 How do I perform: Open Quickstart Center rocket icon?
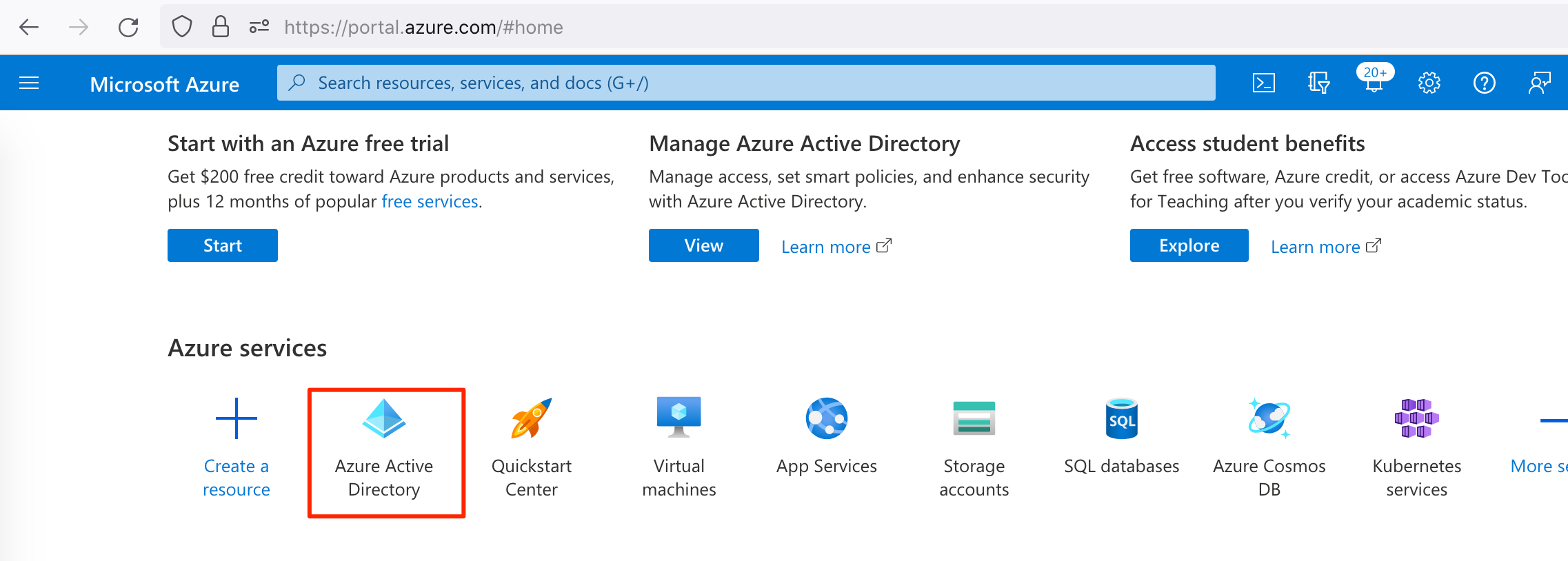[532, 418]
